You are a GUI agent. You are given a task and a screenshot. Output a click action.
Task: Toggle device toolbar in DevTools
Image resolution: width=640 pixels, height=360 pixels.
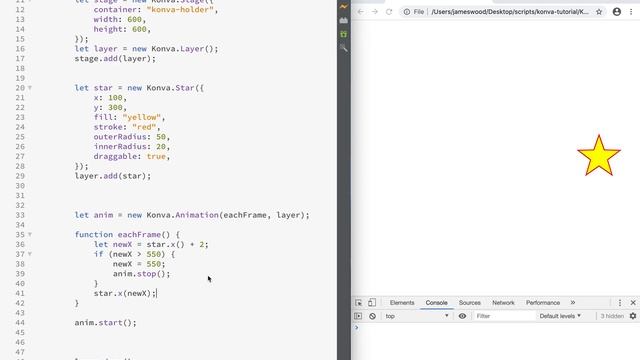pyautogui.click(x=372, y=303)
